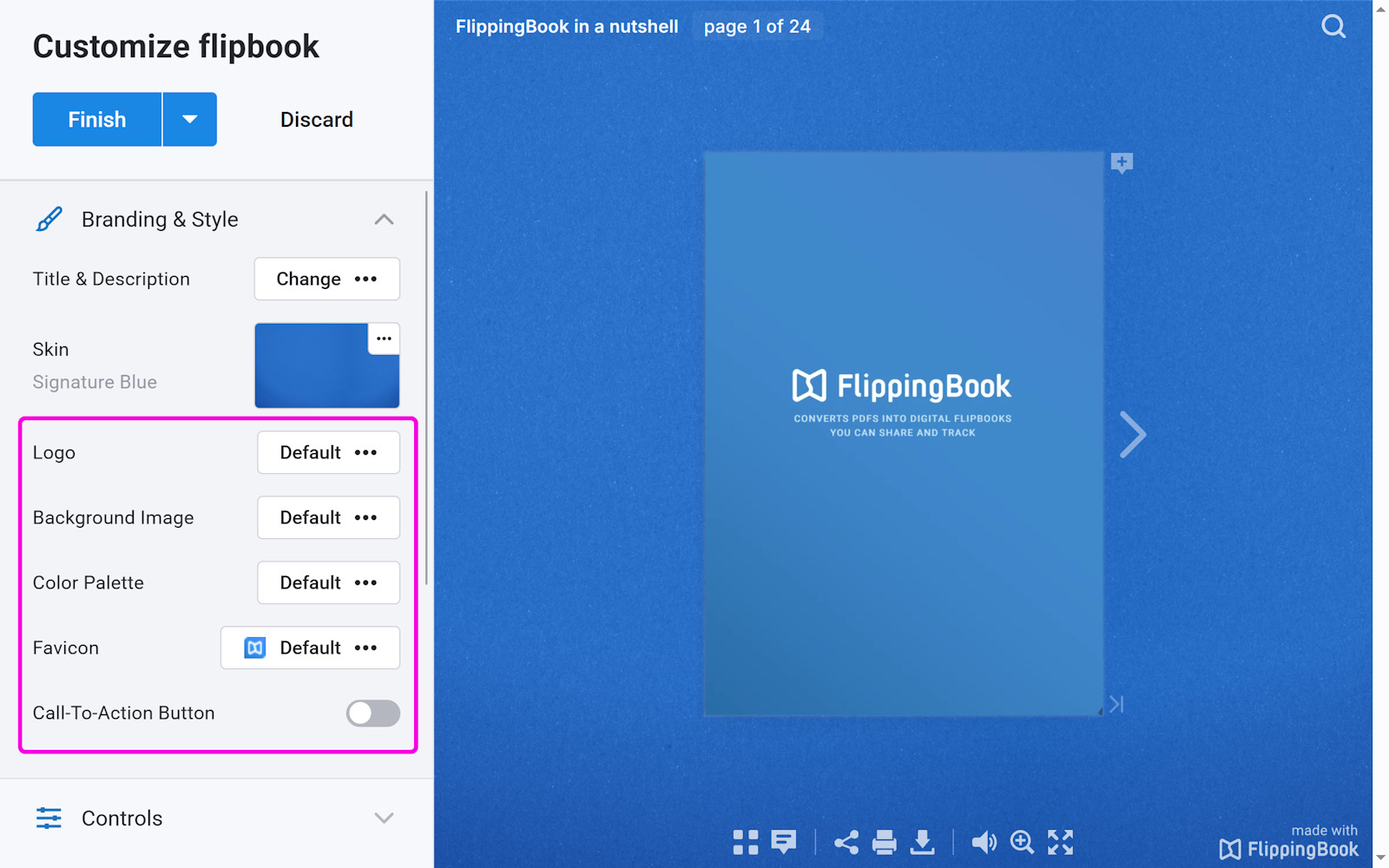Click the made with FlippingBook link
This screenshot has width=1389, height=868.
coord(1288,842)
